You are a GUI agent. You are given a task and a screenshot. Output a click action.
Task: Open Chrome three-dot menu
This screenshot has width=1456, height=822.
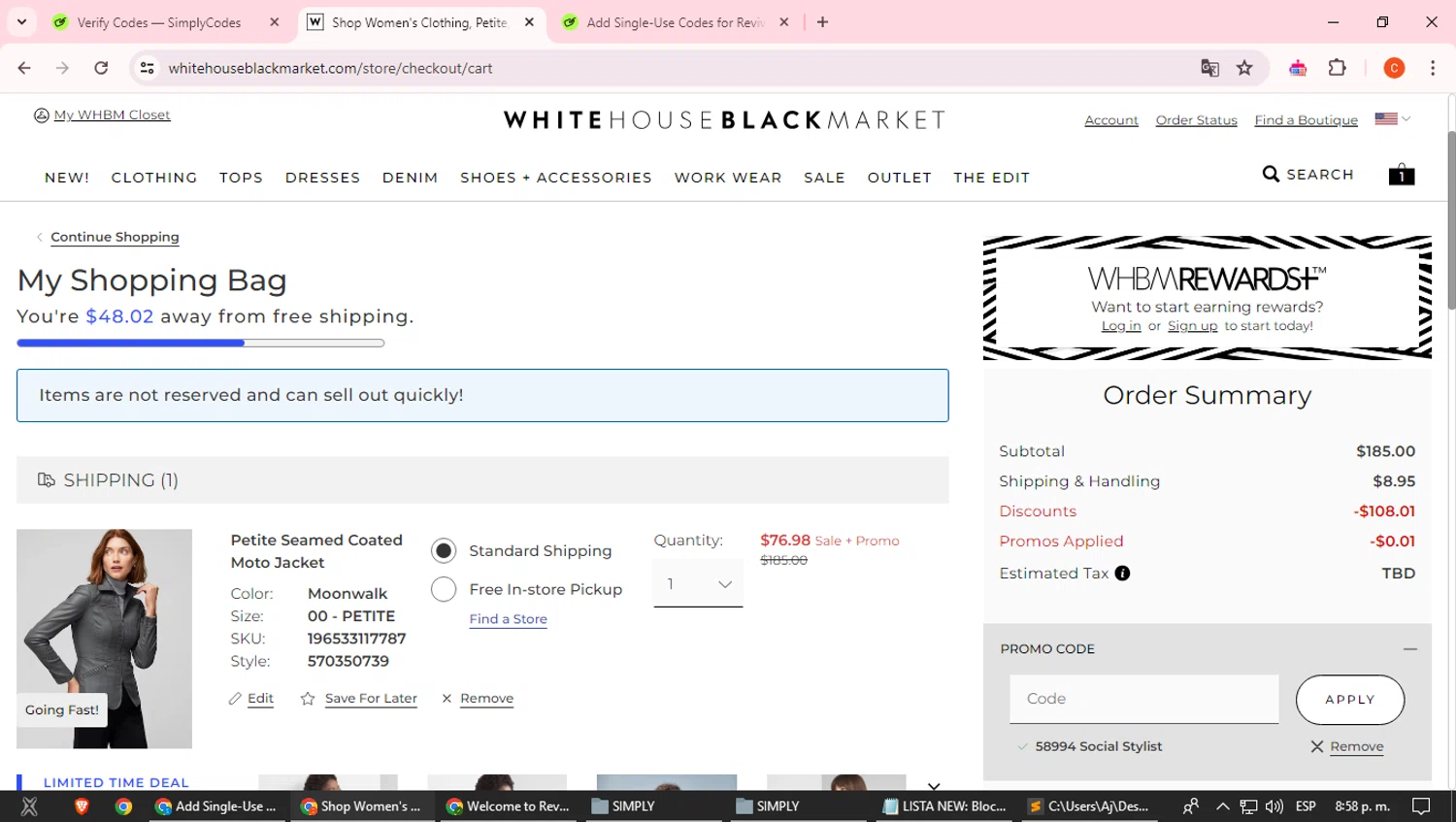coord(1433,68)
